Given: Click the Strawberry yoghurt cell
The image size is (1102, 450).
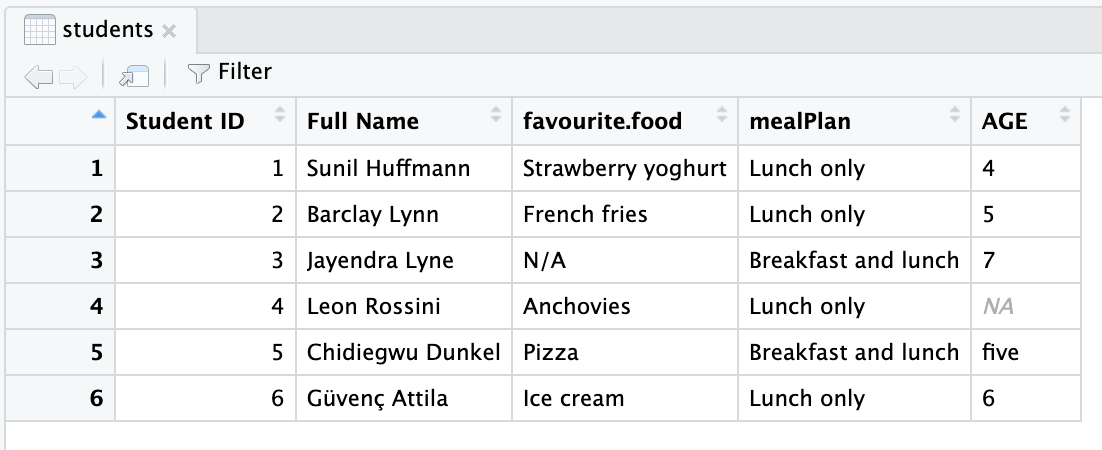Looking at the screenshot, I should coord(625,169).
